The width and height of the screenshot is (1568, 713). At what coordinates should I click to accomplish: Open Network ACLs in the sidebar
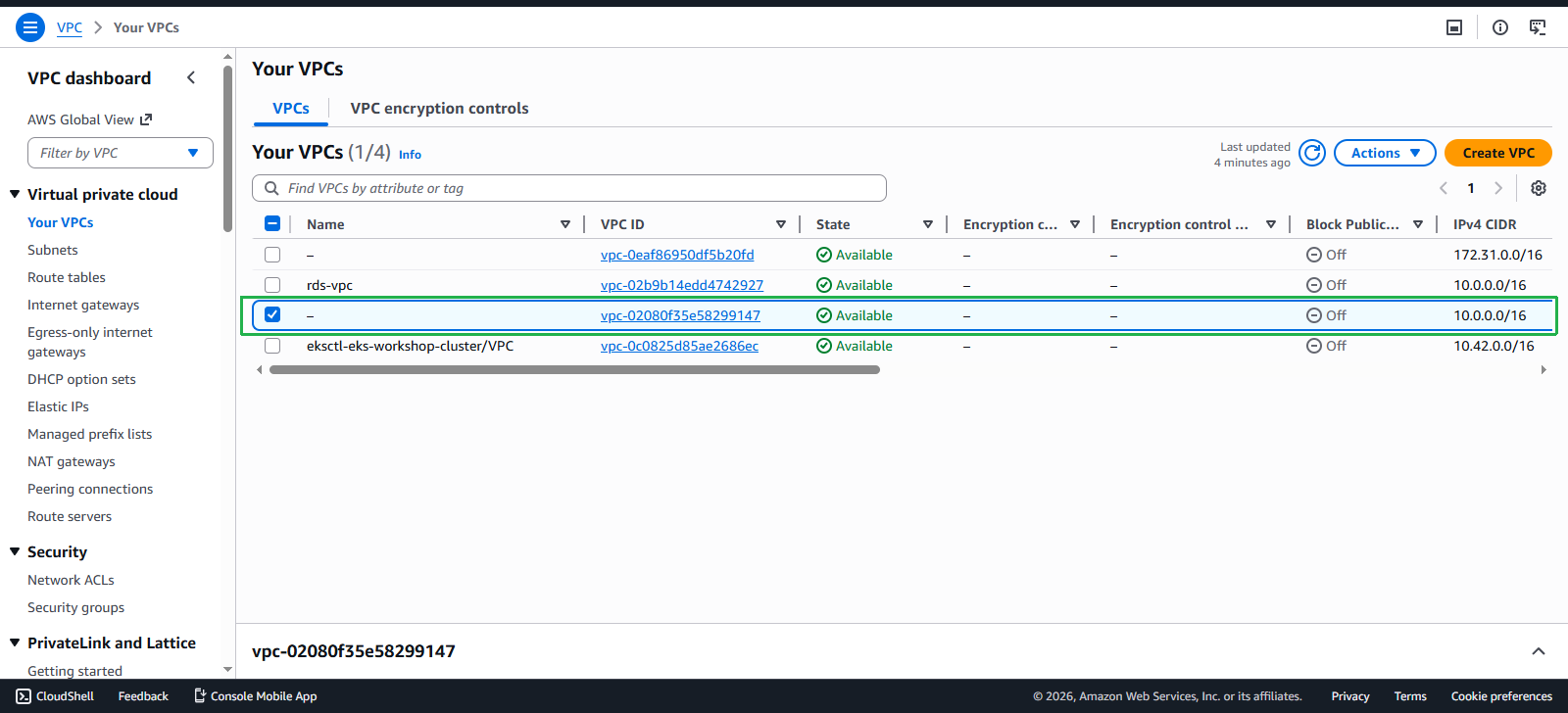(x=71, y=580)
